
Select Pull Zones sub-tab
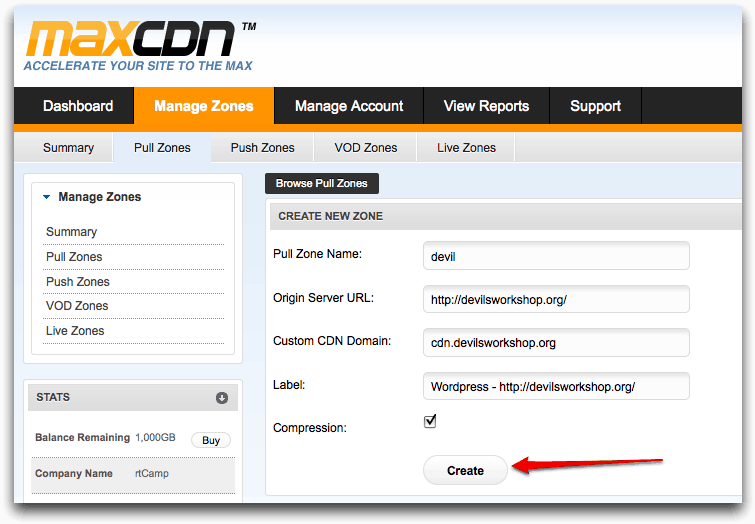click(x=162, y=148)
